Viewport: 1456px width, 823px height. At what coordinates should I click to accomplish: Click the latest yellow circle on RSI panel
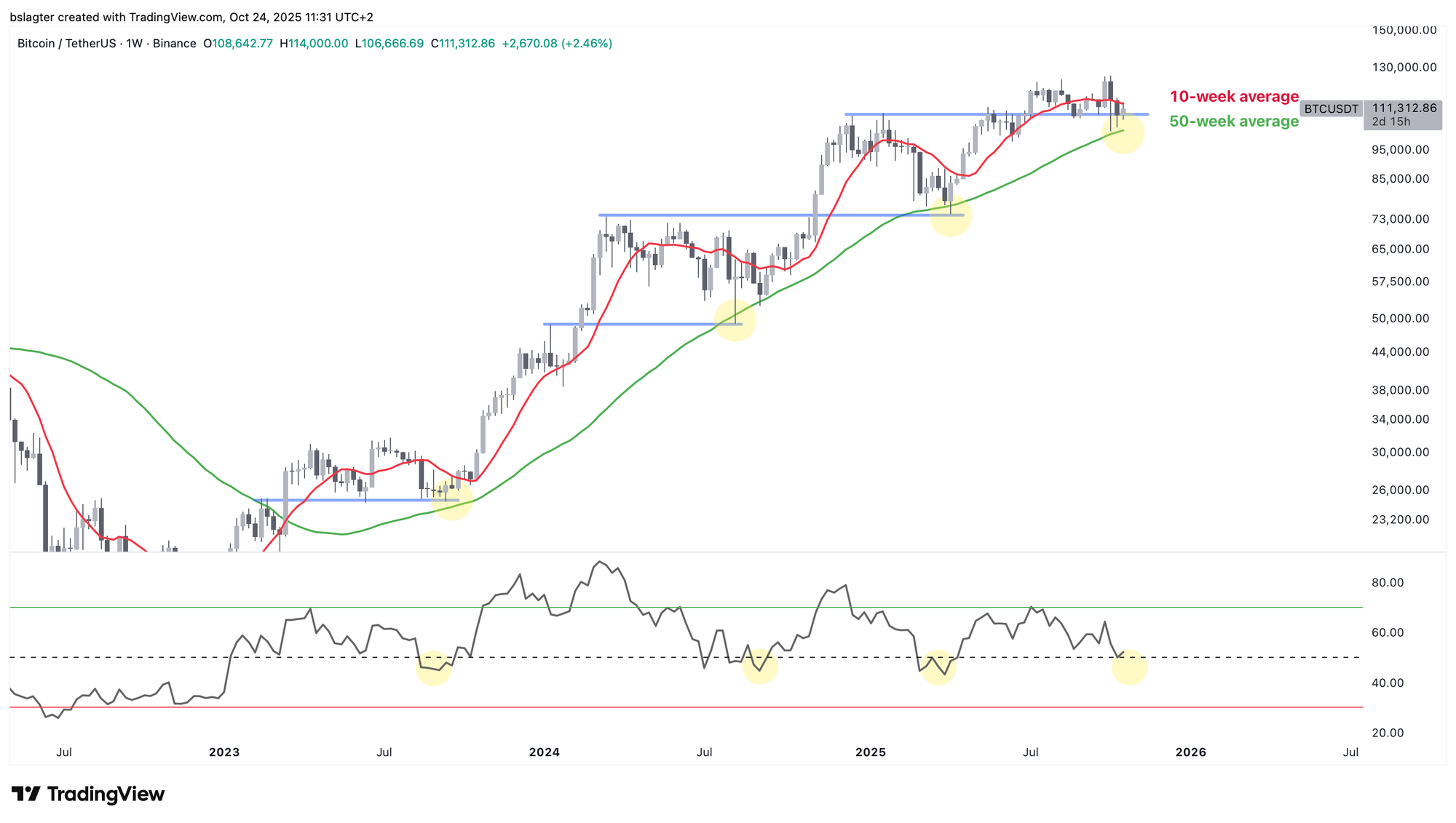pos(1129,667)
